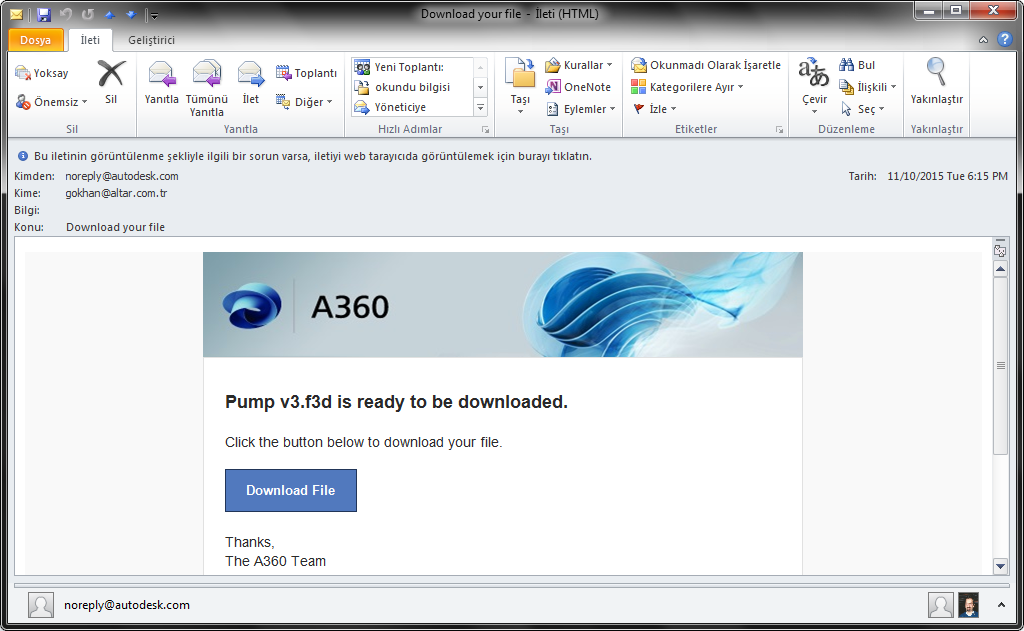Open the İlişkili related dropdown
Screen dimensions: 1024x631
coord(868,87)
